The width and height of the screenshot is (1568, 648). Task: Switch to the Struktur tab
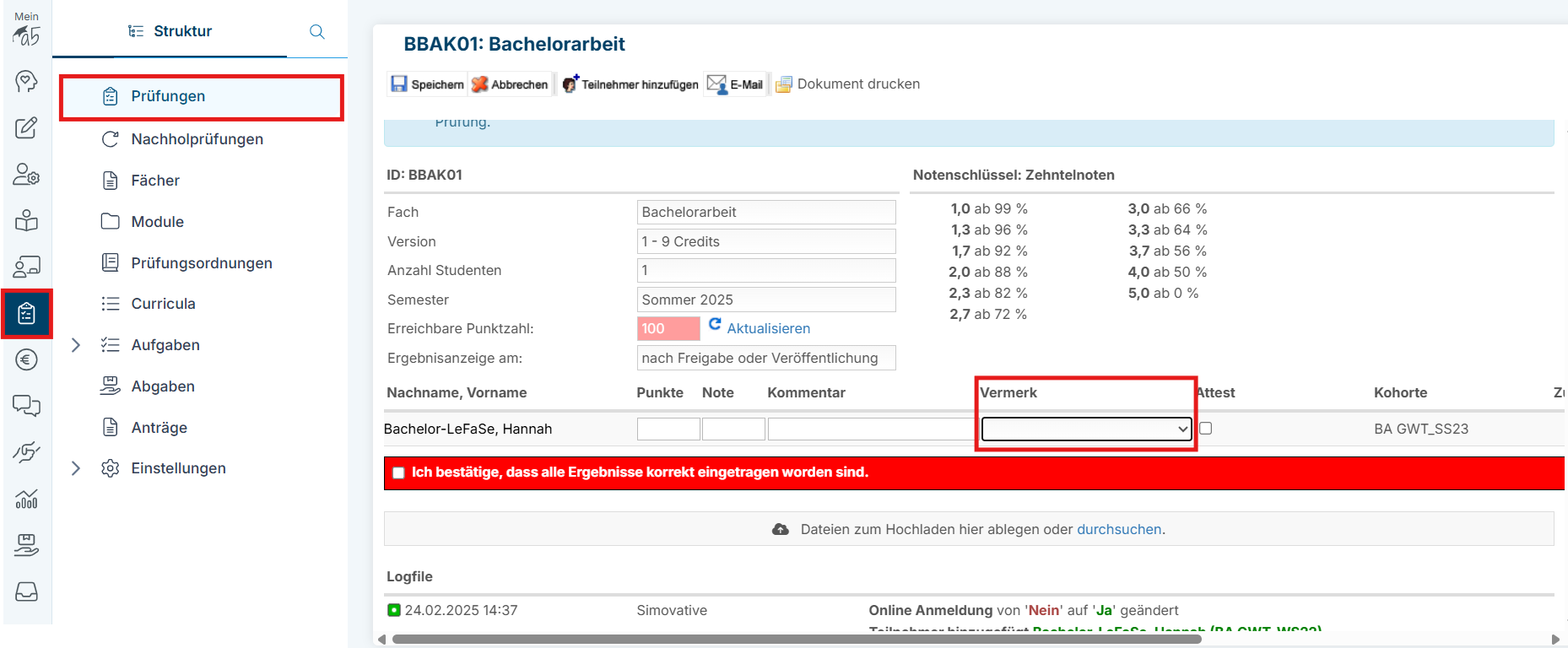170,31
